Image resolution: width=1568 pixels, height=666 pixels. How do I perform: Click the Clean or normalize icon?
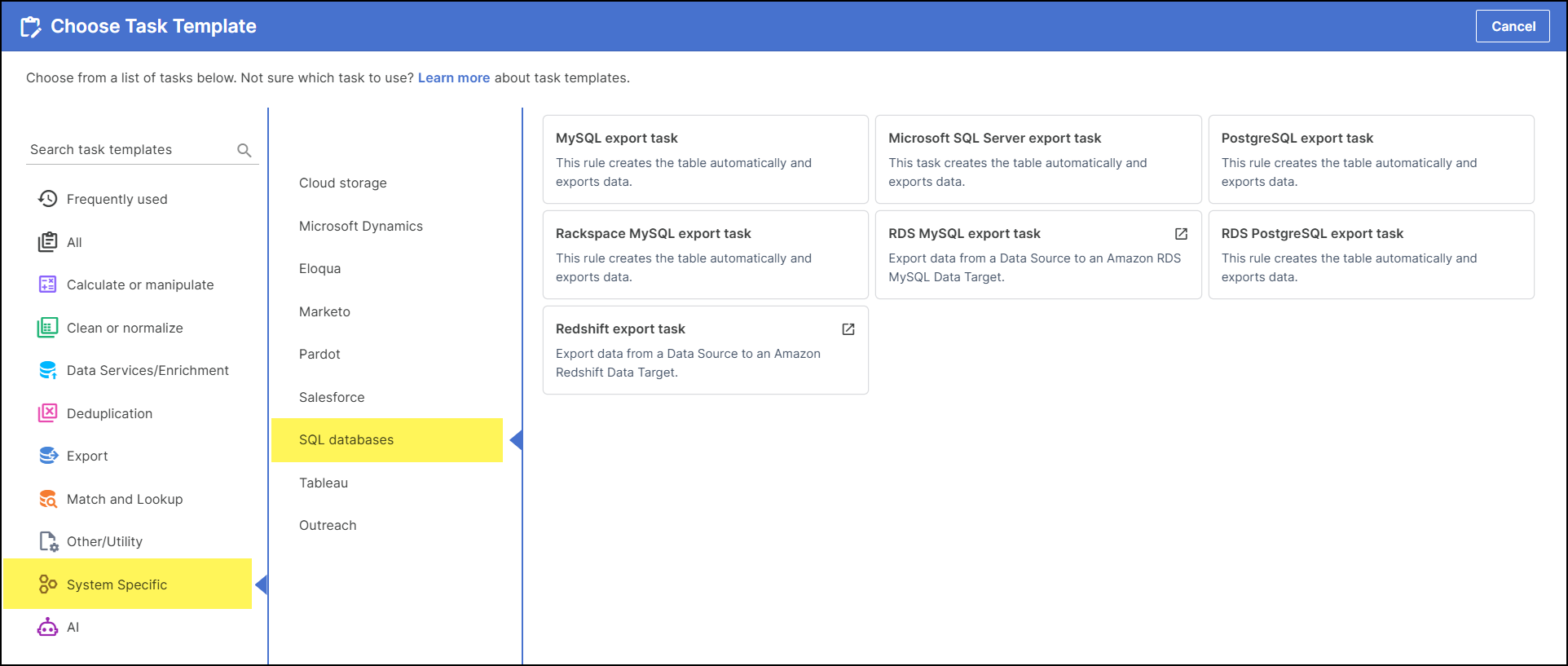coord(48,328)
